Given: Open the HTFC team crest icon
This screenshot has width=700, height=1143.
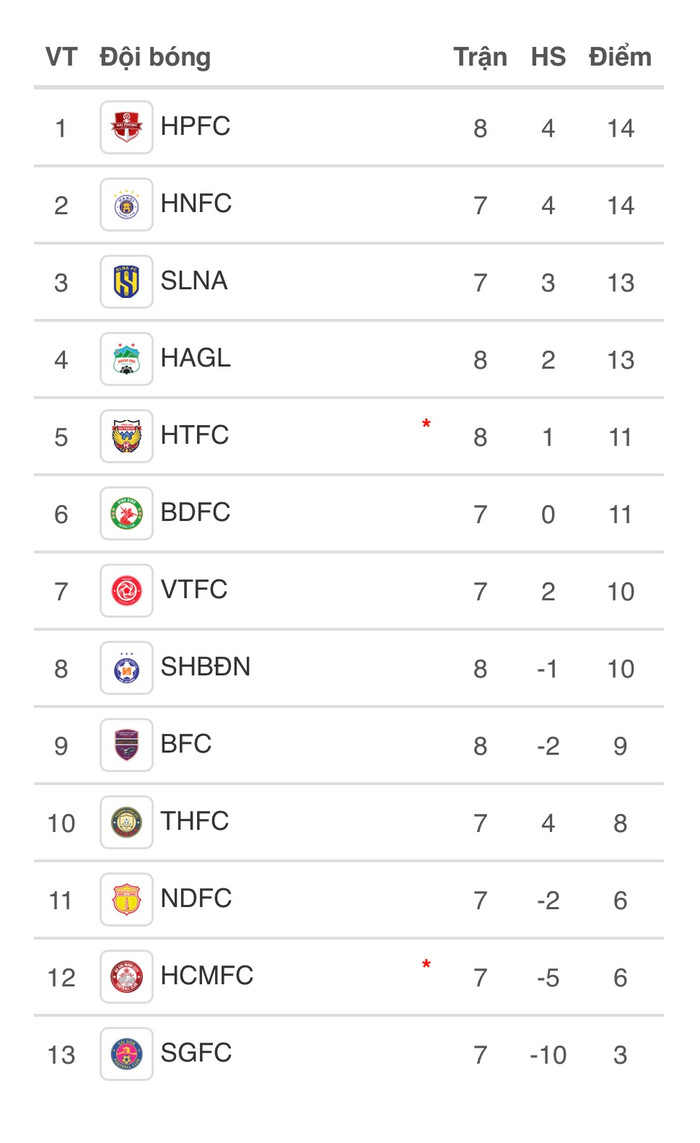Looking at the screenshot, I should coord(126,437).
